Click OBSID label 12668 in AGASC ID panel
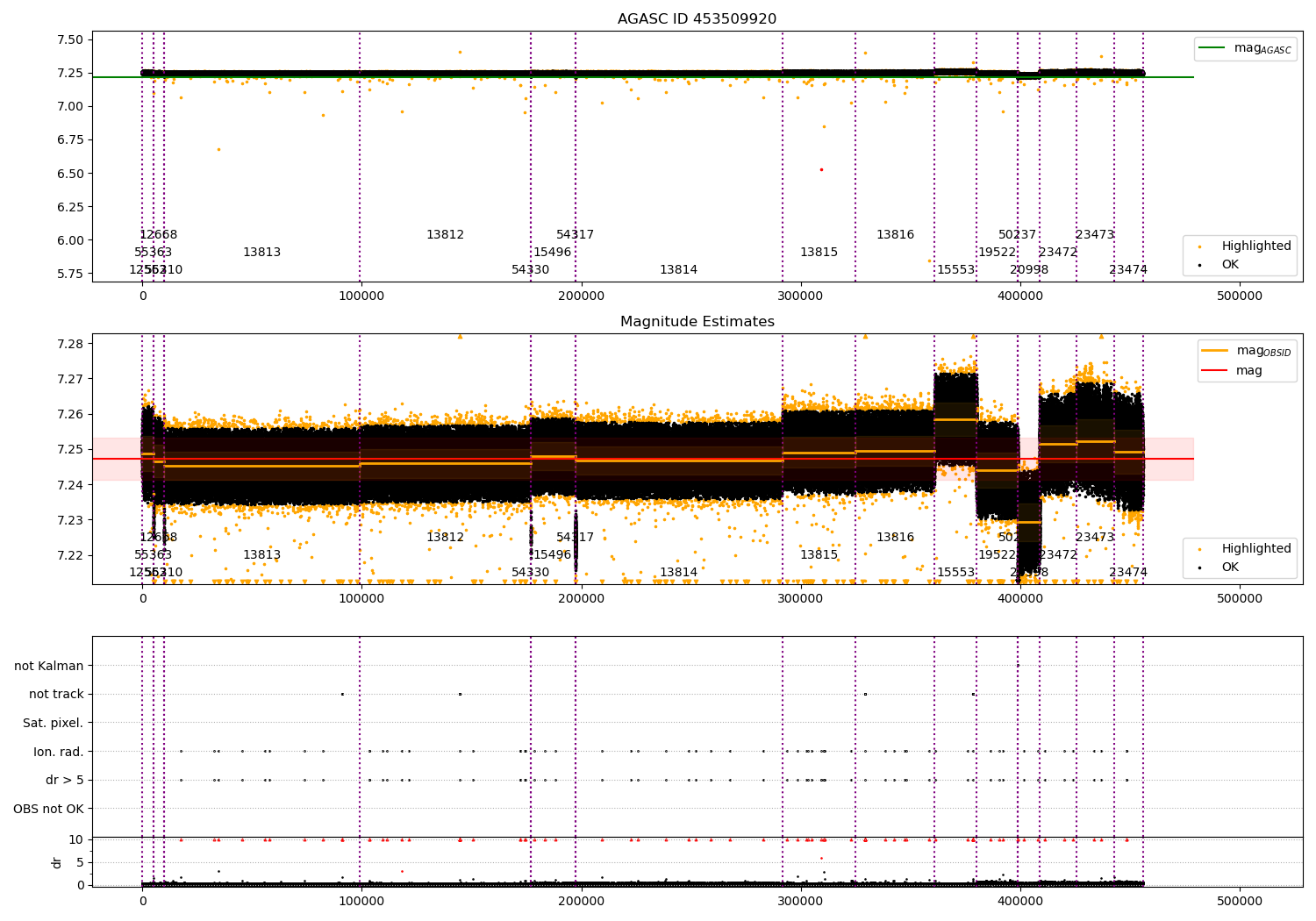Viewport: 1316px width, 921px height. pos(158,235)
